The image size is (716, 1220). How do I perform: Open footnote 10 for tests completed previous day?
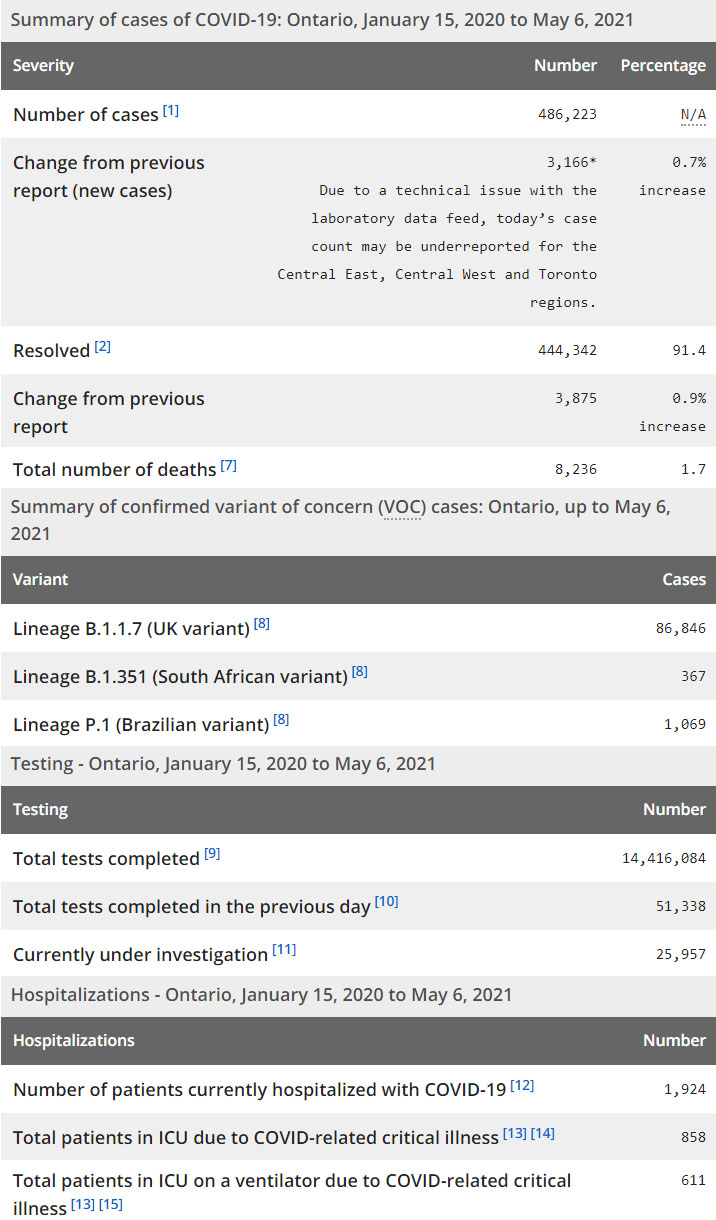click(387, 902)
